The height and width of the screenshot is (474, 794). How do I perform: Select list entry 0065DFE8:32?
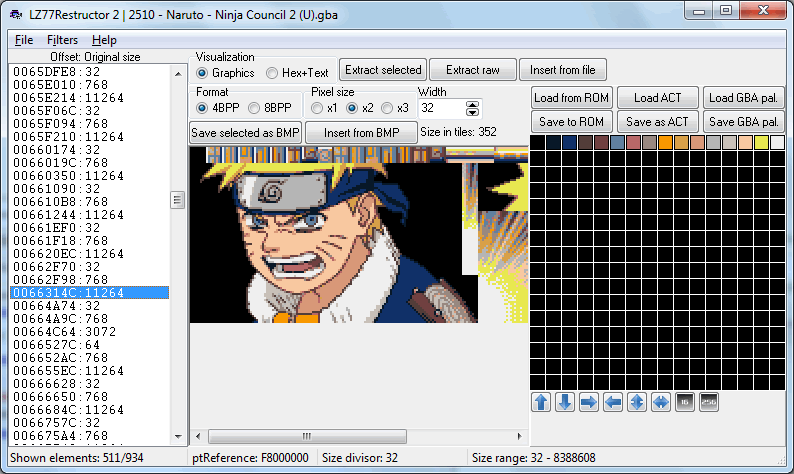coord(89,71)
